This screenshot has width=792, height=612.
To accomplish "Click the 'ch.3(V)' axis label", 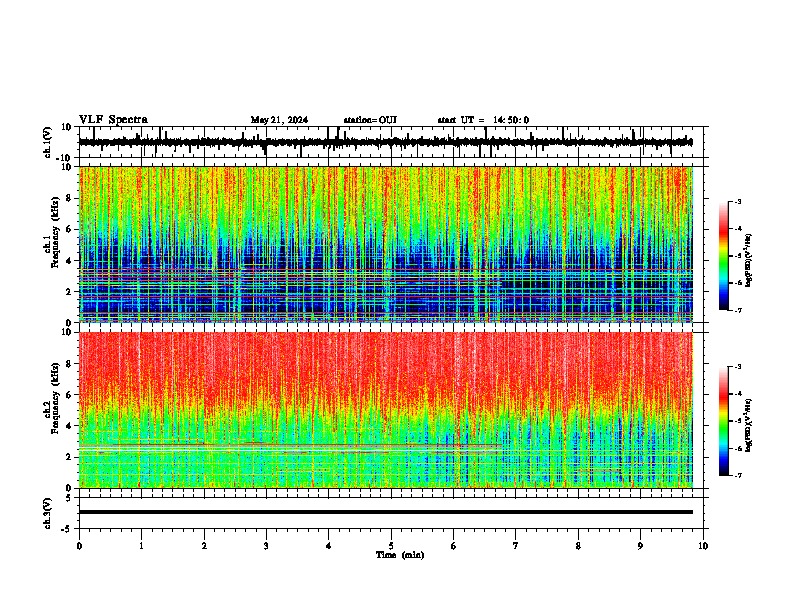I will (48, 513).
